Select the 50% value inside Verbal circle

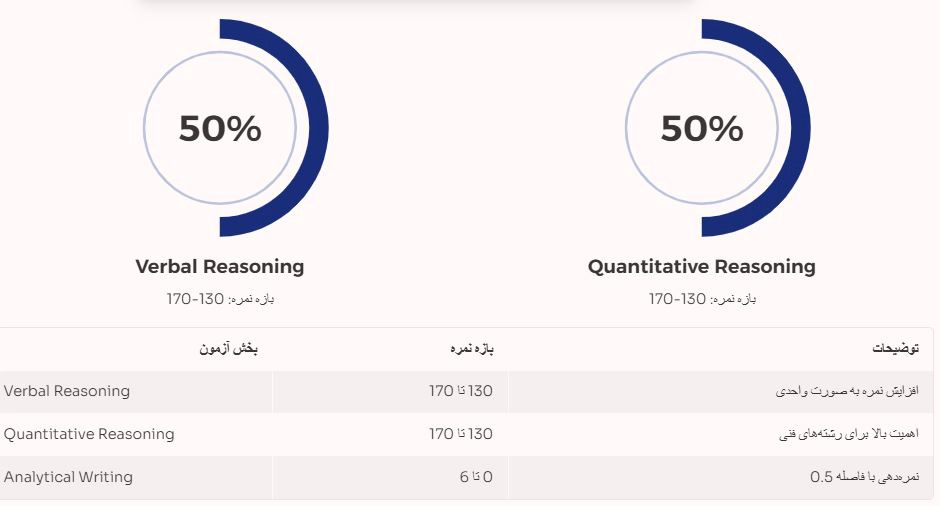(x=220, y=129)
